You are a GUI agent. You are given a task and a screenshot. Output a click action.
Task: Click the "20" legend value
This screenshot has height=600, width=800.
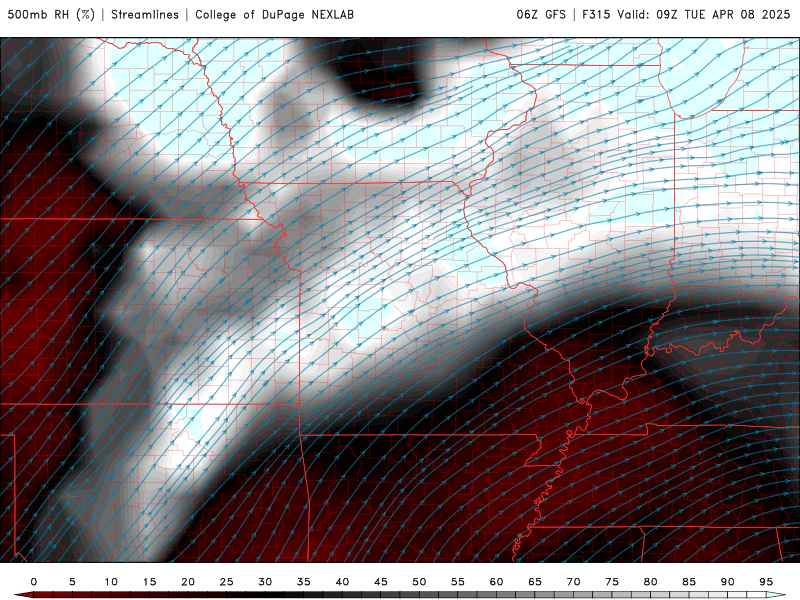[188, 582]
